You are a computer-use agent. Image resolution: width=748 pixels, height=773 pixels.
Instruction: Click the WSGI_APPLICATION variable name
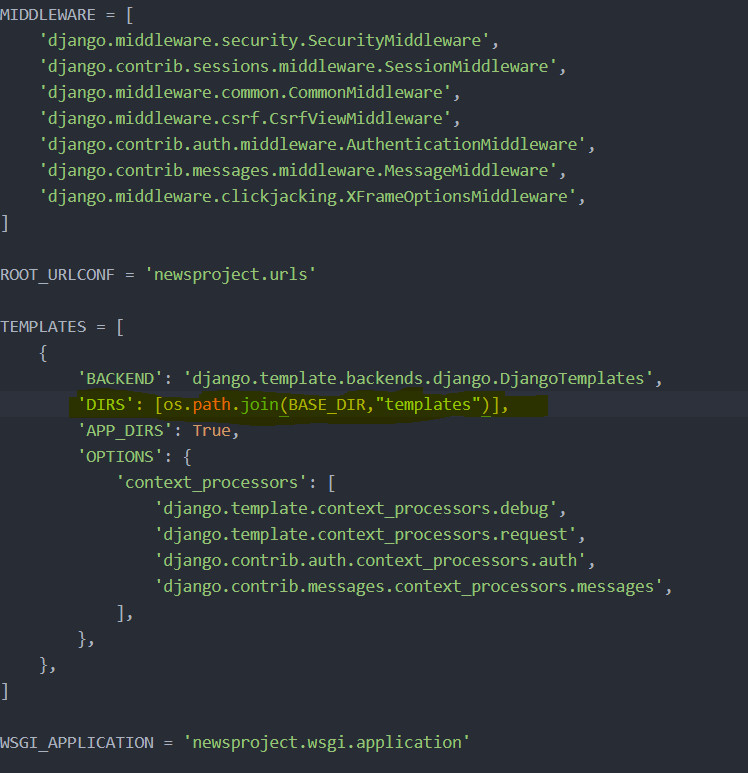pyautogui.click(x=77, y=742)
